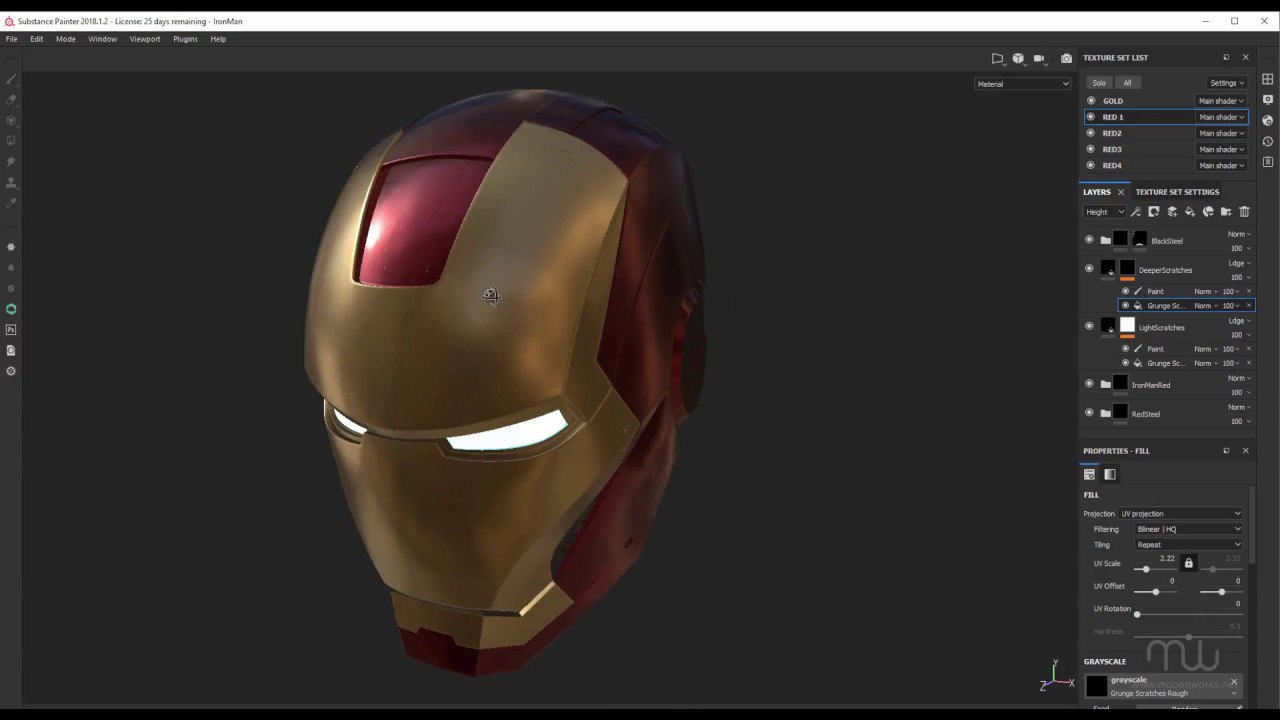Viewport: 1280px width, 720px height.
Task: Click the Add layer icon in Layers toolbar
Action: point(1172,212)
